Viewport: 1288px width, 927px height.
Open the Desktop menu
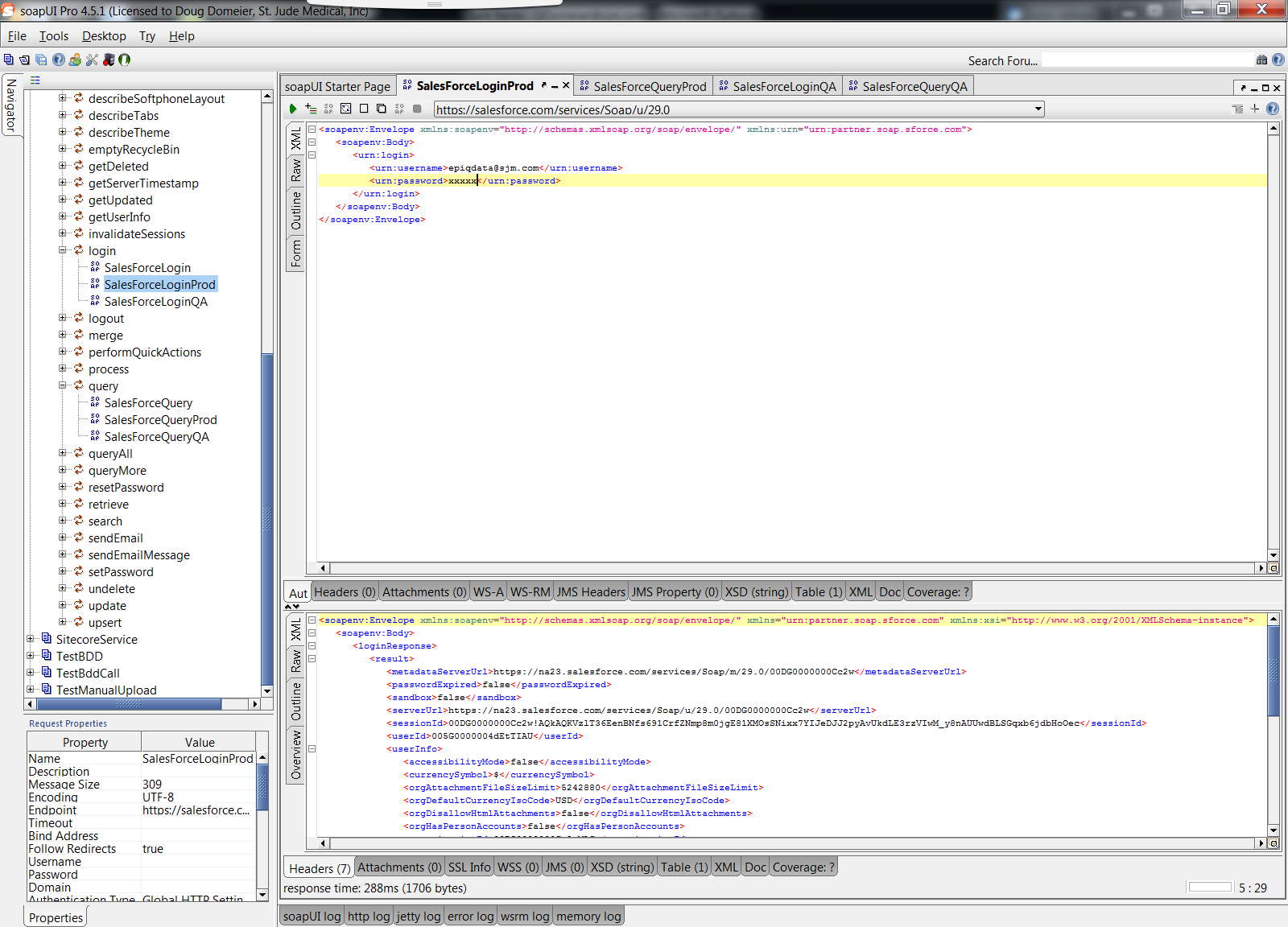(104, 36)
